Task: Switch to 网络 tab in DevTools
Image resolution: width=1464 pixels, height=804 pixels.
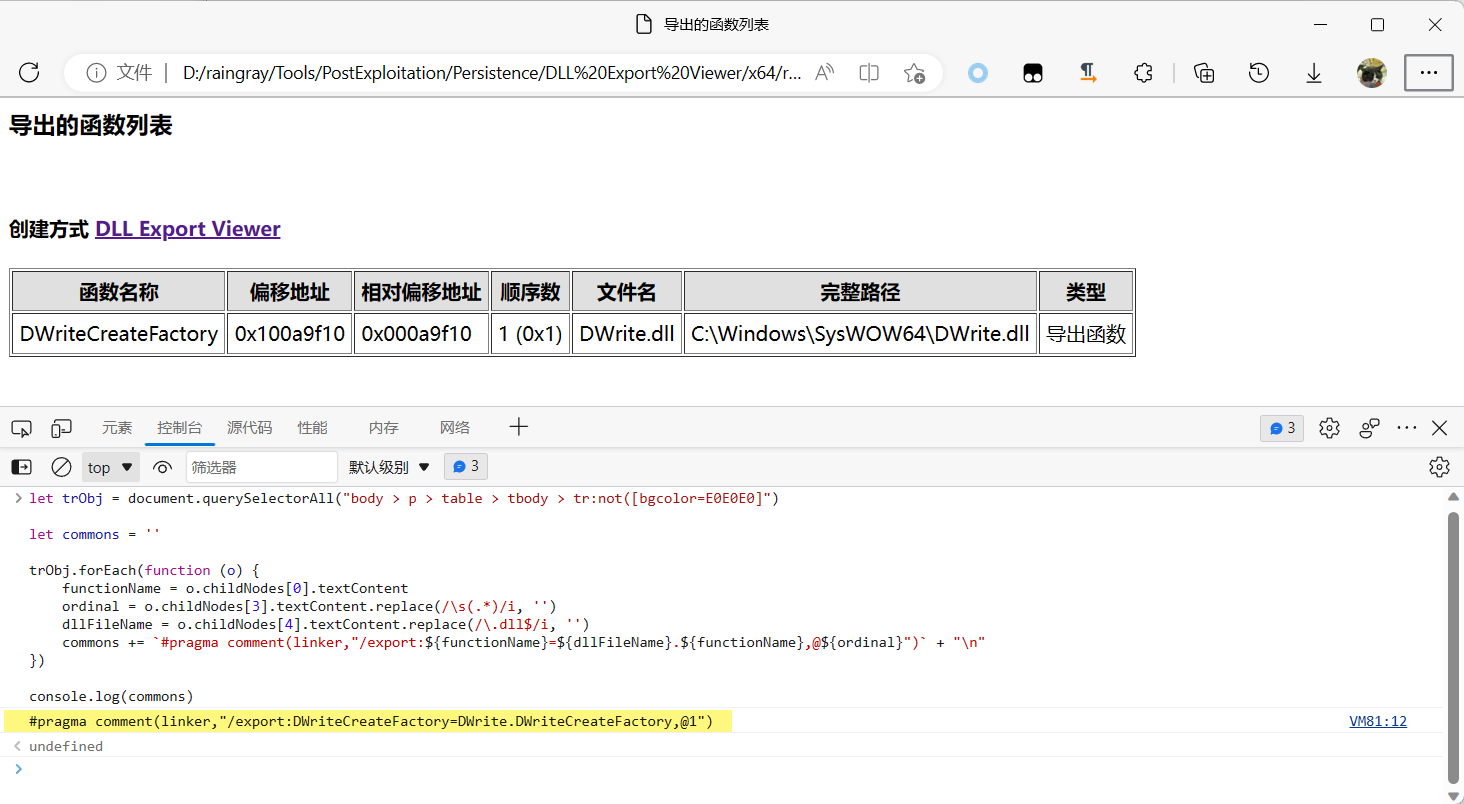Action: tap(455, 428)
